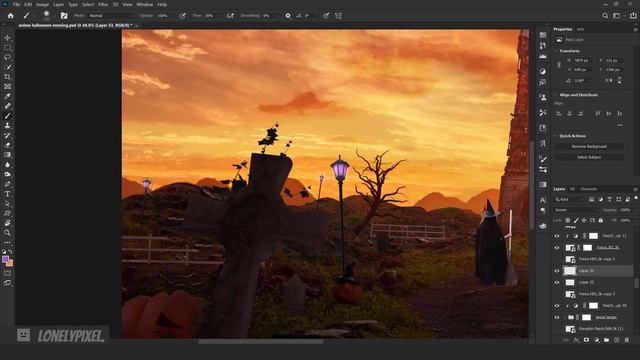Create new adjustment layer icon
The width and height of the screenshot is (640, 360).
click(597, 340)
